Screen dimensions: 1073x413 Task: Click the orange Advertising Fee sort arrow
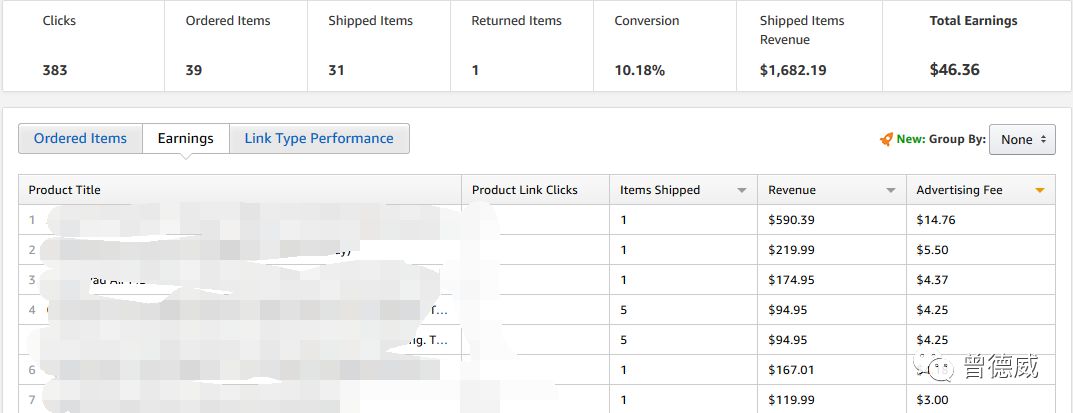(x=1040, y=191)
